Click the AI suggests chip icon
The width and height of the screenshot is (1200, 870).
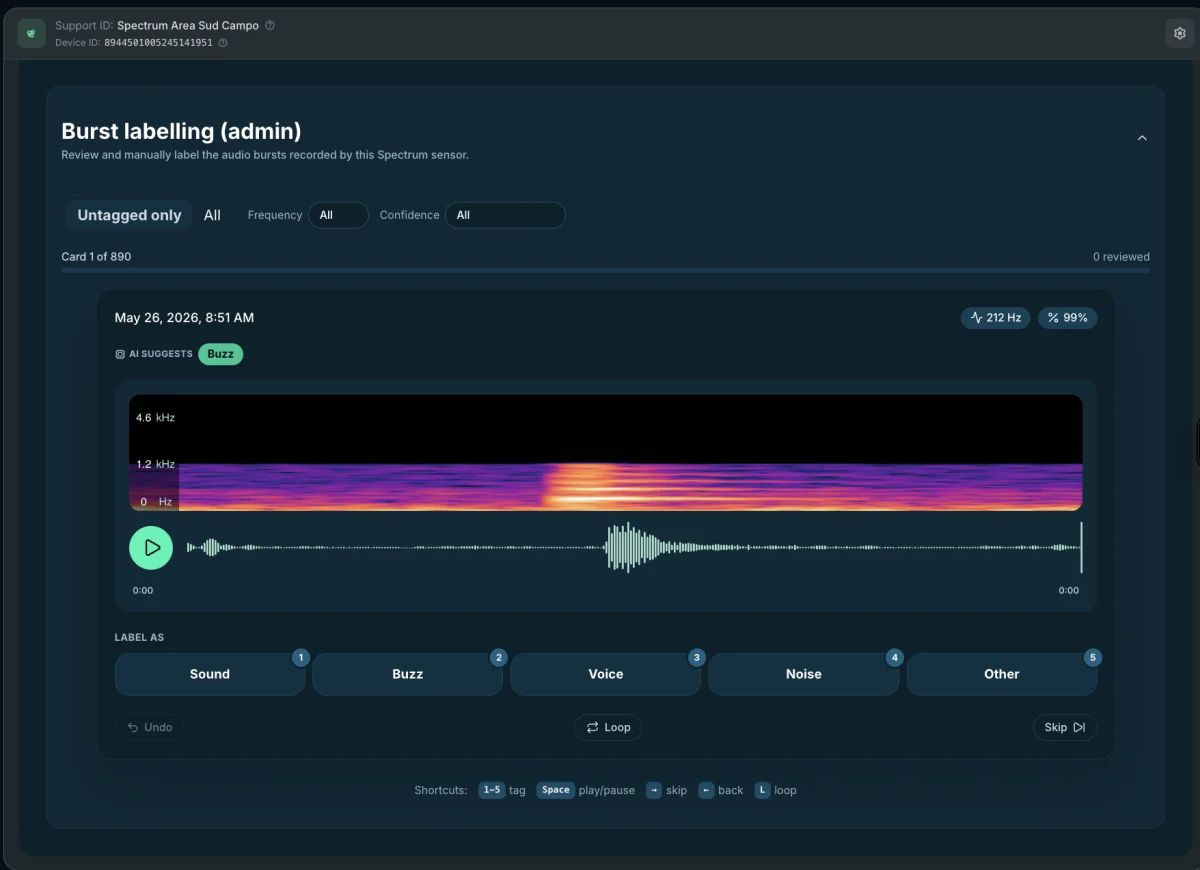[x=120, y=354]
